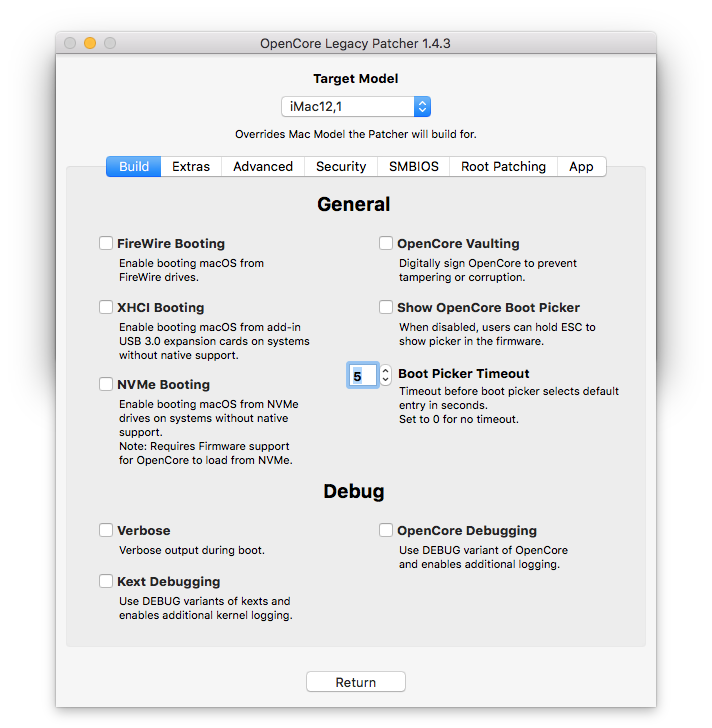Click 'Overrides Mac Model the Patcher' description text

(356, 134)
